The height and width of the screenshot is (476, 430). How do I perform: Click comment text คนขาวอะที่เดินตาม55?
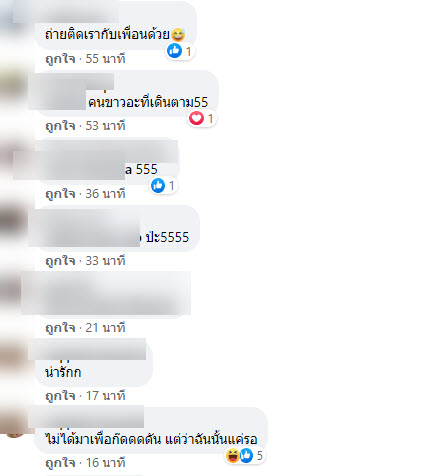tap(148, 102)
